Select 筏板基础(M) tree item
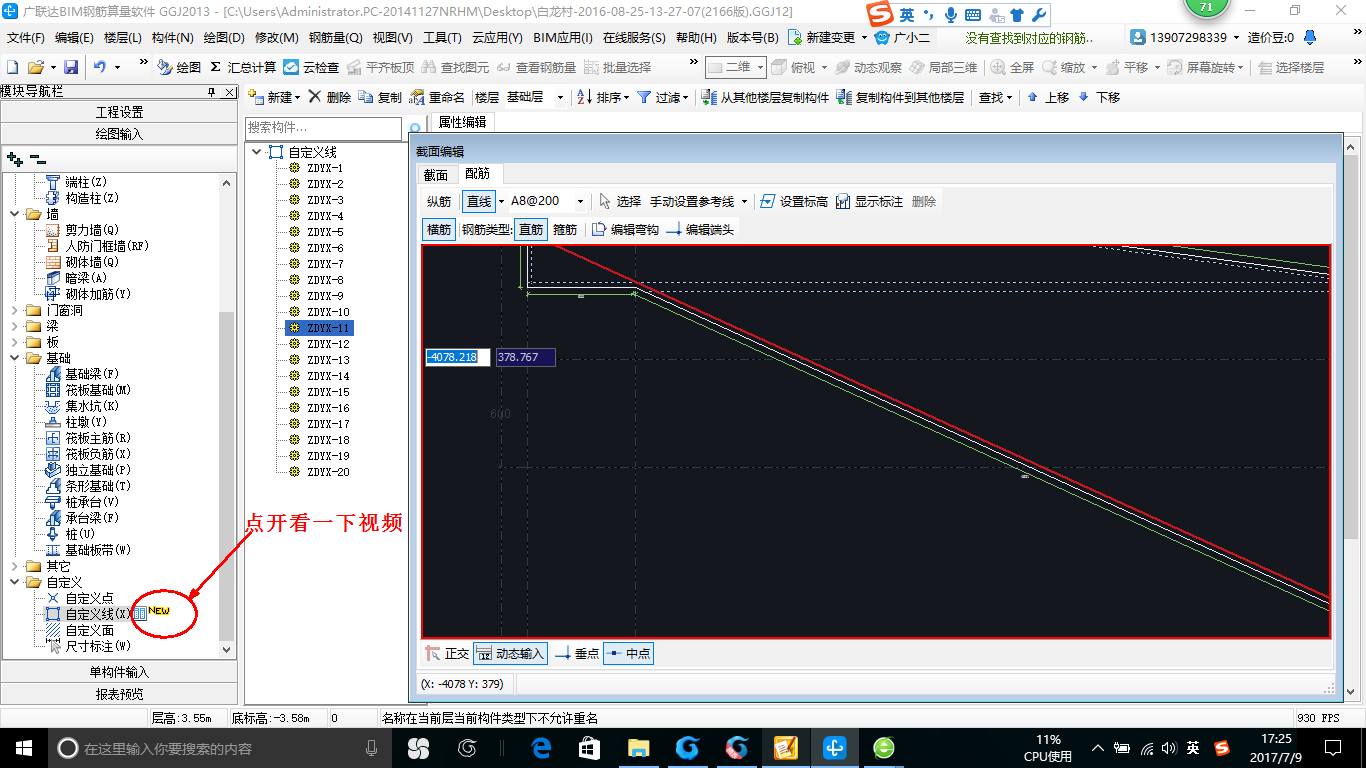This screenshot has width=1366, height=768. tap(98, 390)
